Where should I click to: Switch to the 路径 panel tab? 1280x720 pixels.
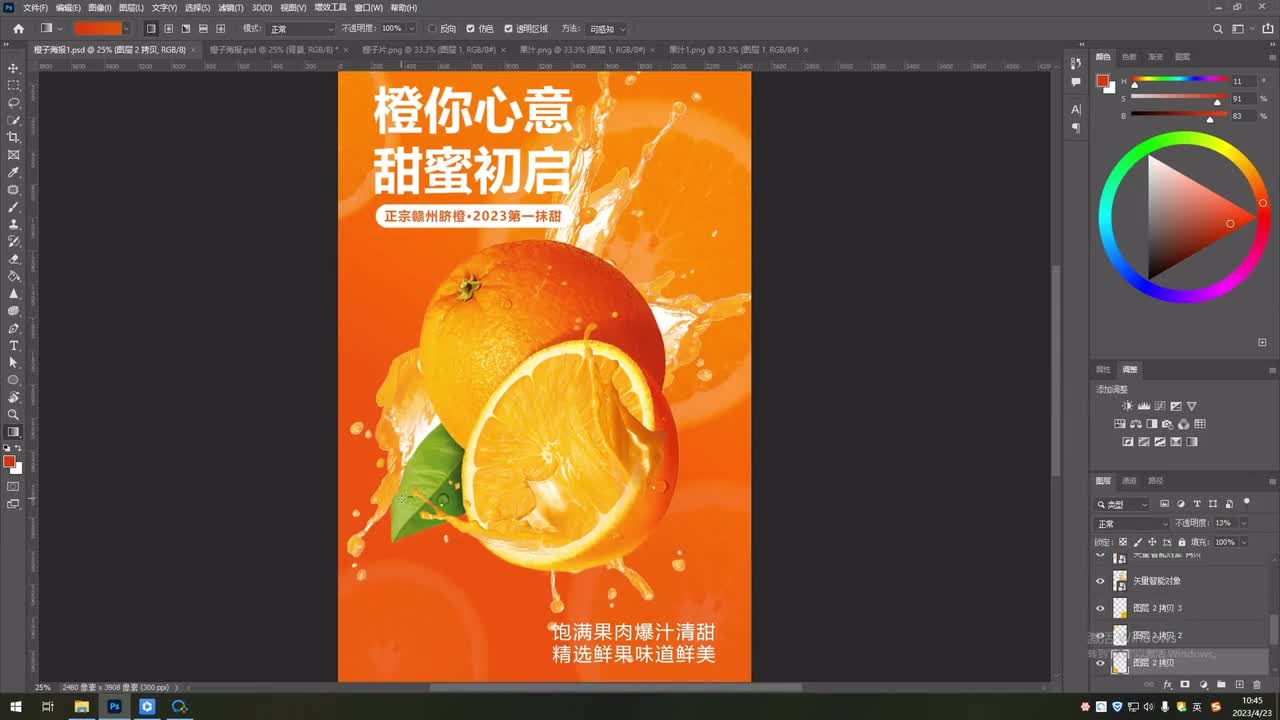tap(1156, 480)
